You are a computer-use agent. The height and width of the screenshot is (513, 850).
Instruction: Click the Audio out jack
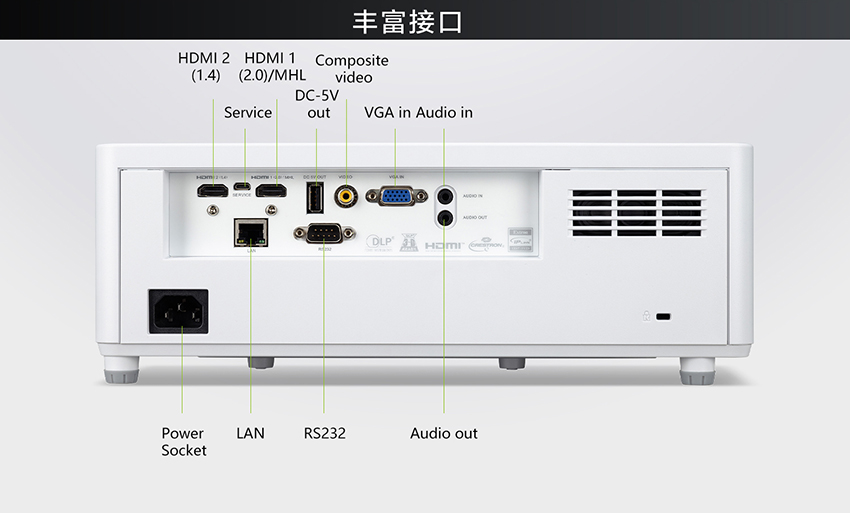pos(445,217)
